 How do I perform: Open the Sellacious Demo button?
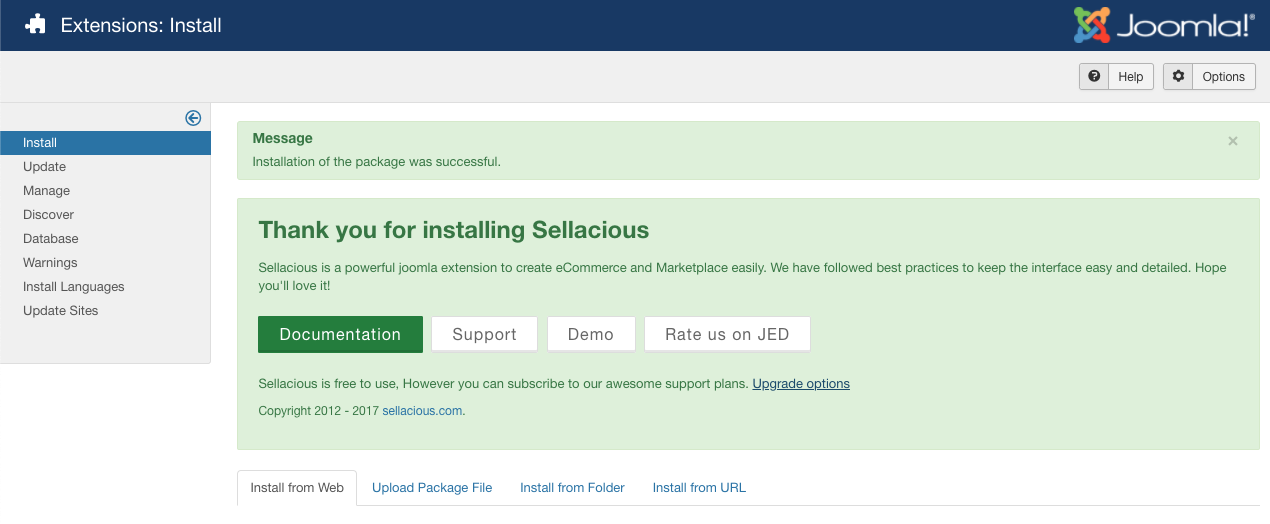coord(591,334)
